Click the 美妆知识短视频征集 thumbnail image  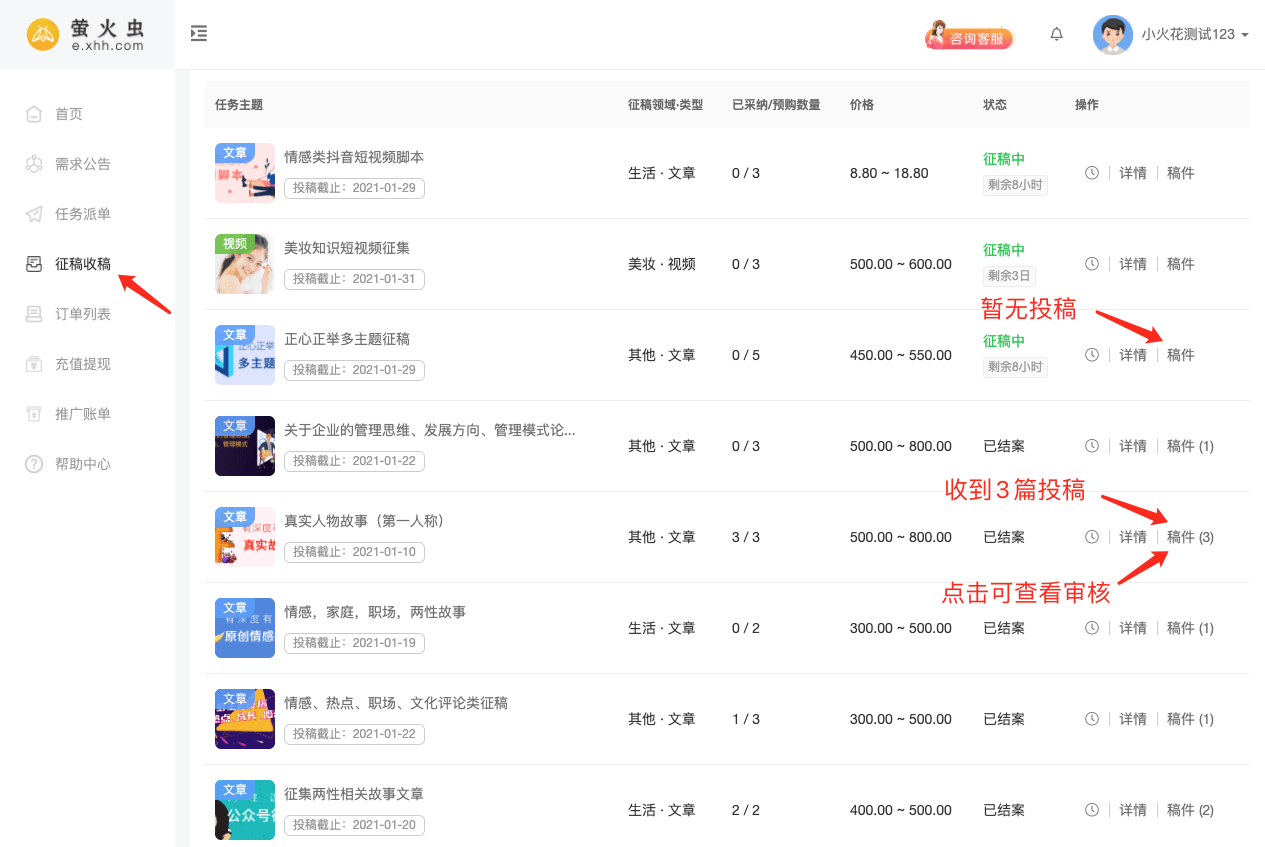click(245, 264)
